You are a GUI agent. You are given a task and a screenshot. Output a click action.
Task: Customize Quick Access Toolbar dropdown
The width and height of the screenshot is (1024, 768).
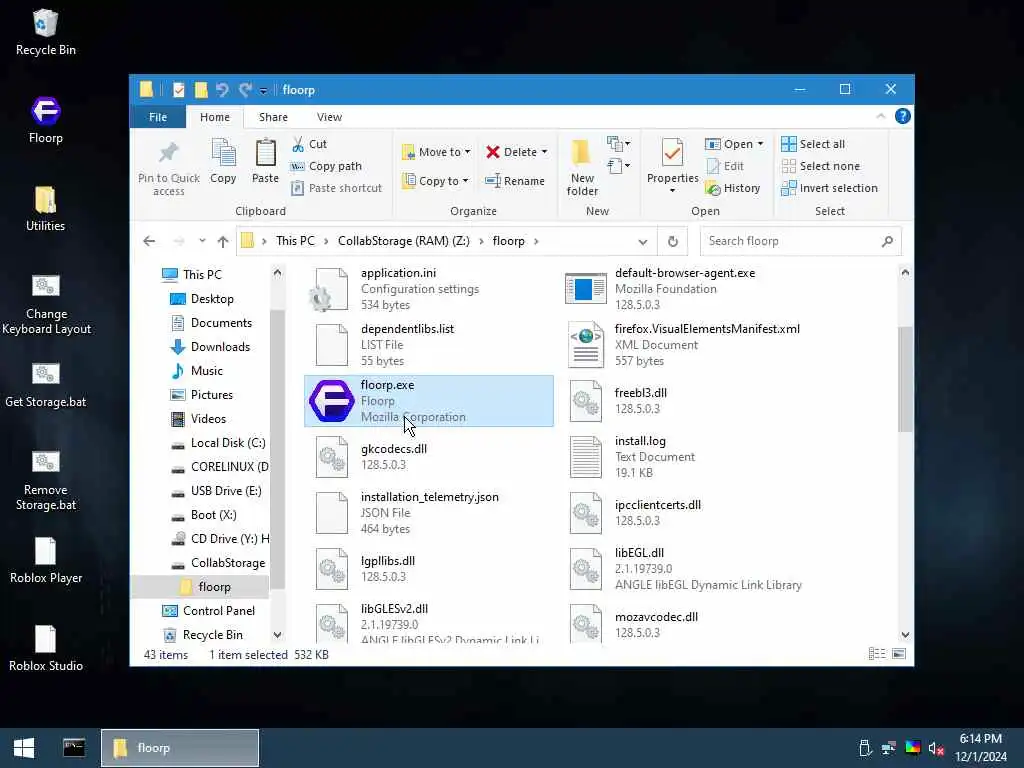[x=263, y=90]
